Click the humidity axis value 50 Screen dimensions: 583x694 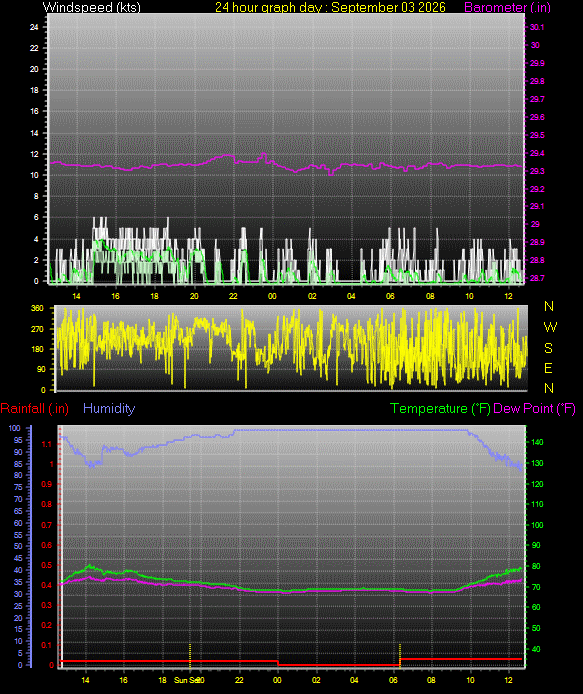(x=18, y=546)
